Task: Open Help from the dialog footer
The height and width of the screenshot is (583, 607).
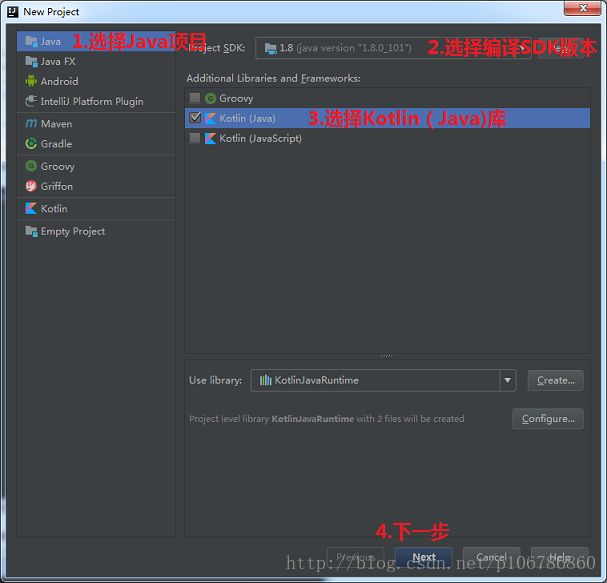Action: (559, 557)
